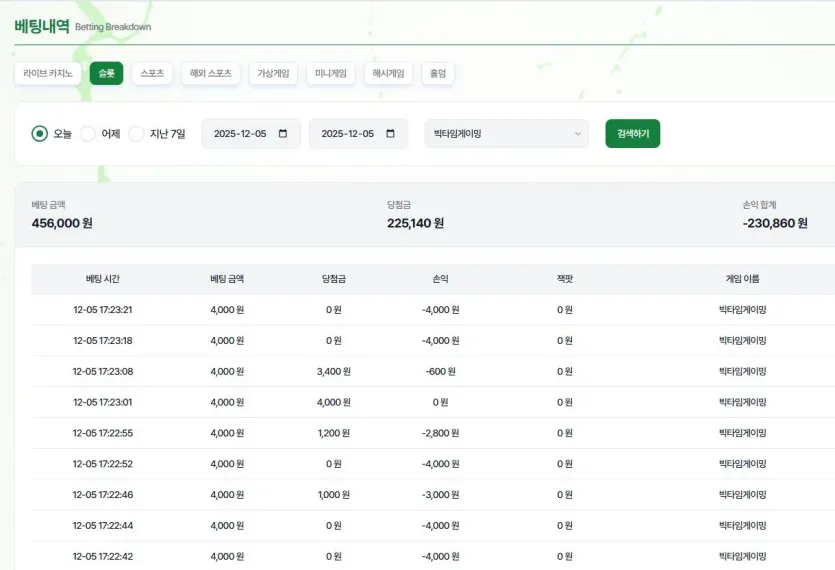Switch to the 슬롯 tab
The image size is (835, 570).
(x=107, y=74)
